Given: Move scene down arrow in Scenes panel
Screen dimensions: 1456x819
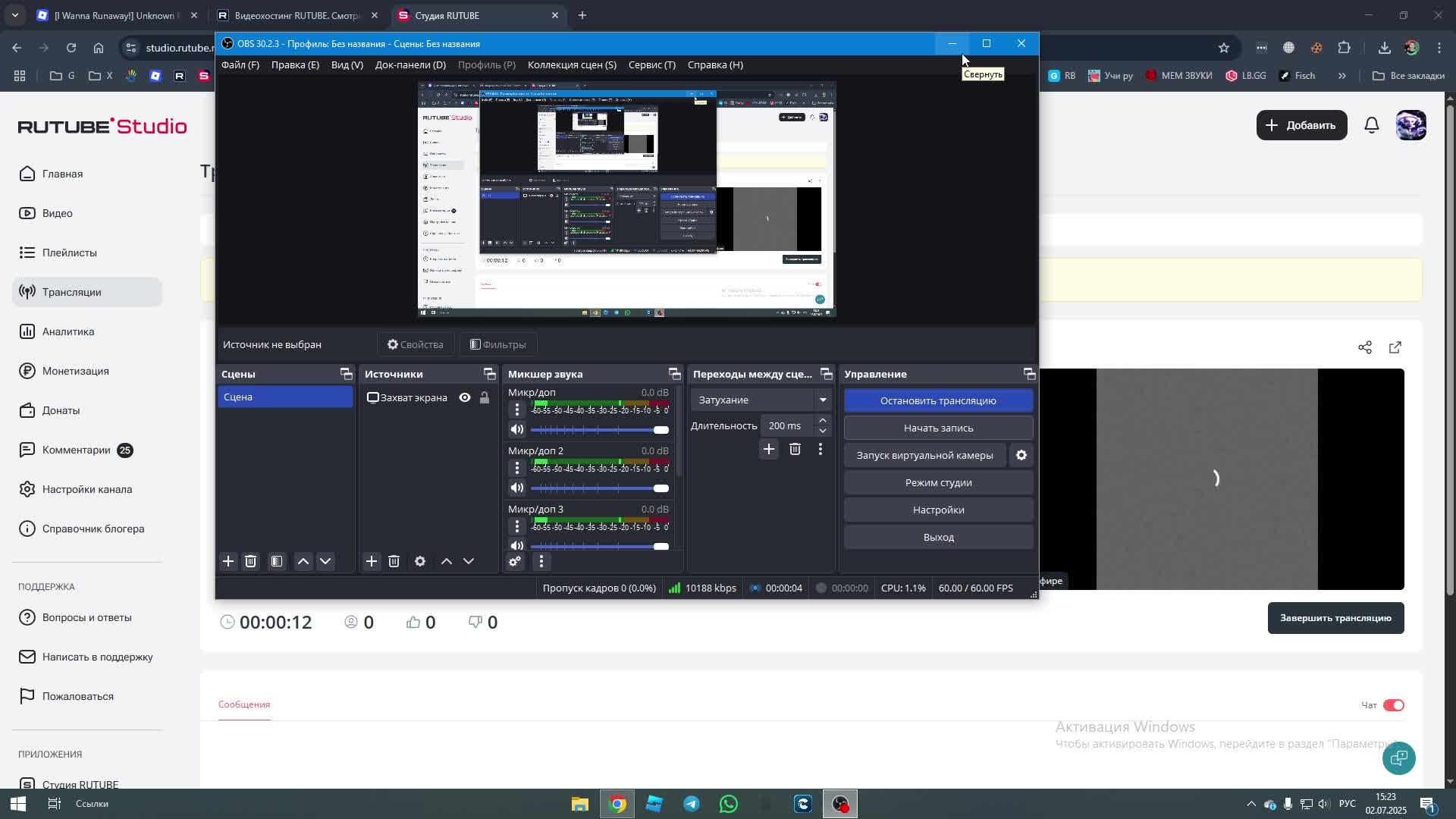Looking at the screenshot, I should 325,561.
